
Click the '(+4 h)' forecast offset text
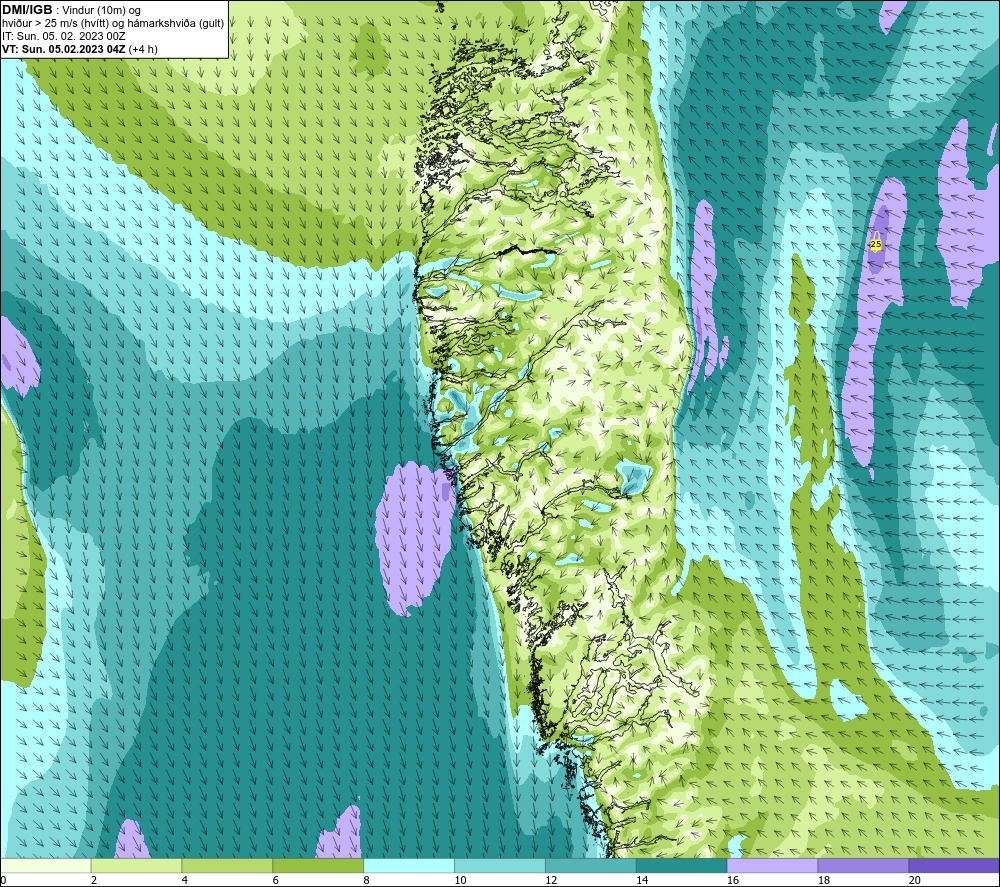[143, 49]
